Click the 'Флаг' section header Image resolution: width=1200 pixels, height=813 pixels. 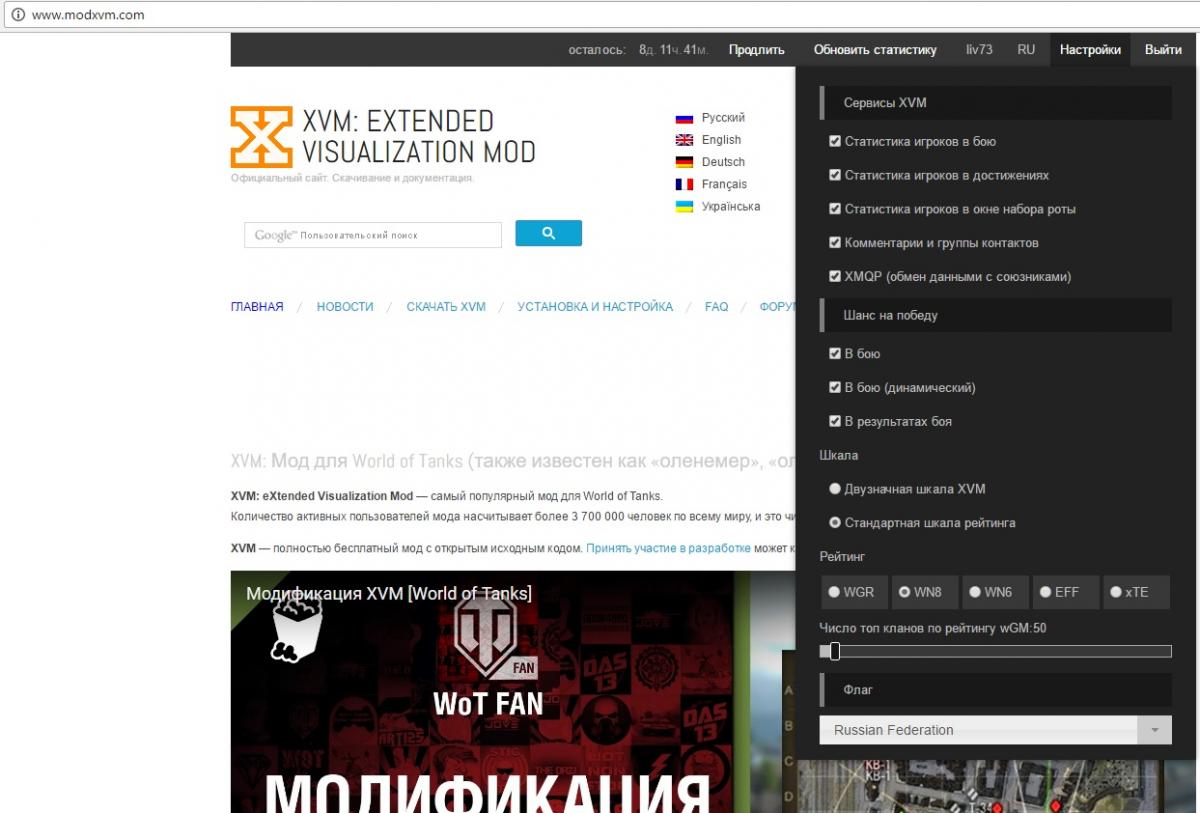pyautogui.click(x=995, y=689)
